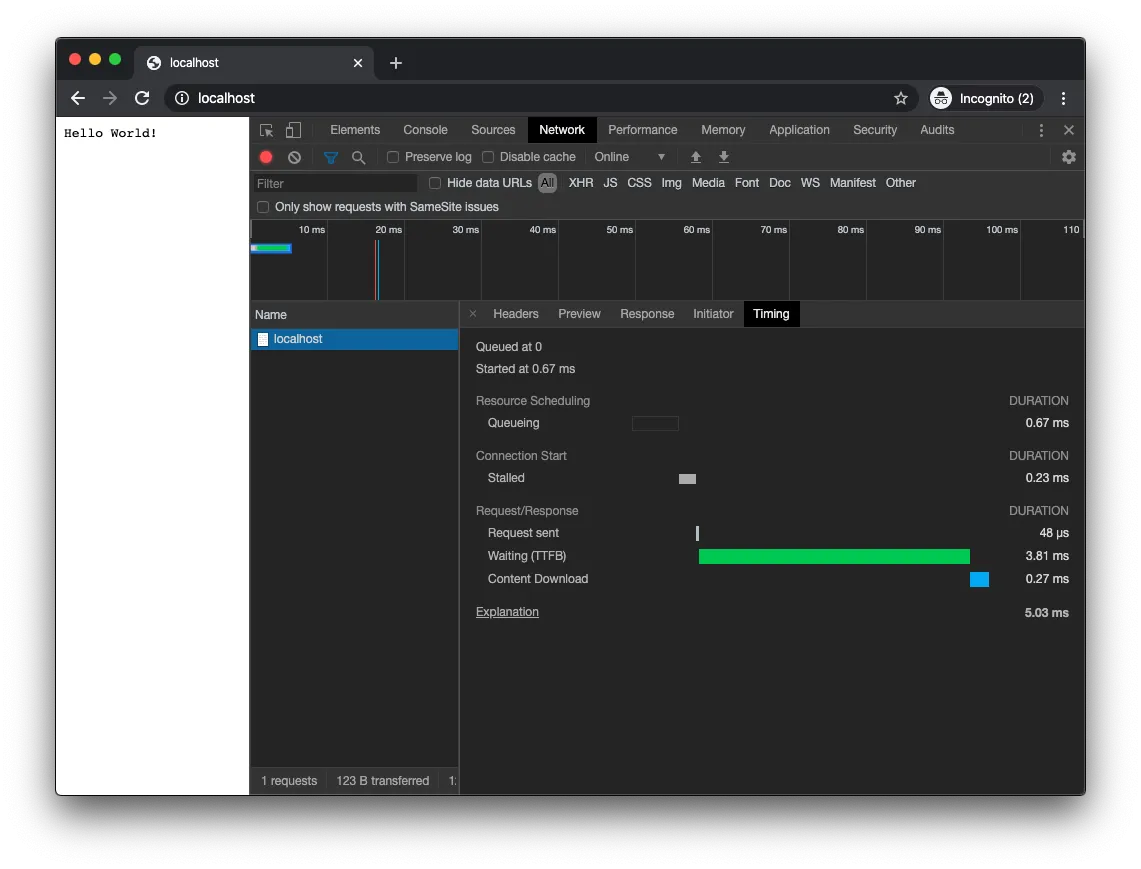Reload the localhost page
This screenshot has width=1141, height=869.
142,98
